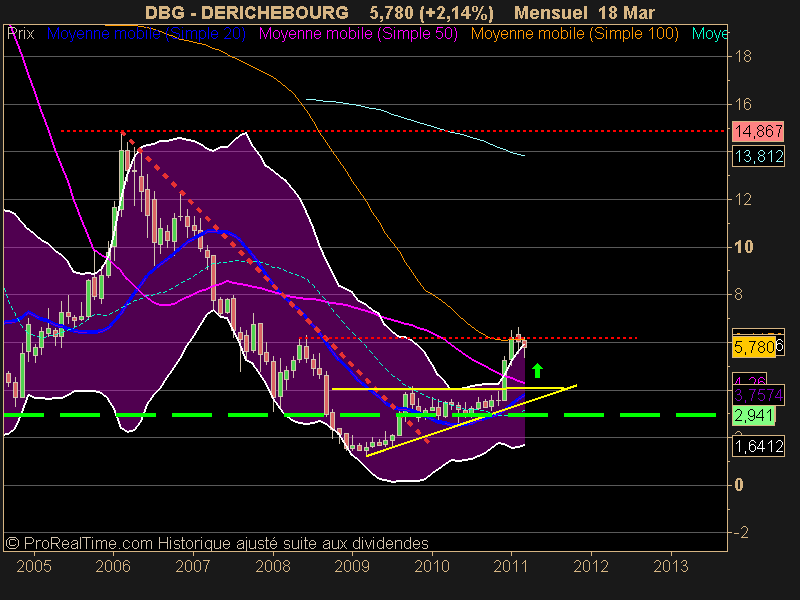800x600 pixels.
Task: Click the 2013 year label on time axis
Action: tap(671, 566)
